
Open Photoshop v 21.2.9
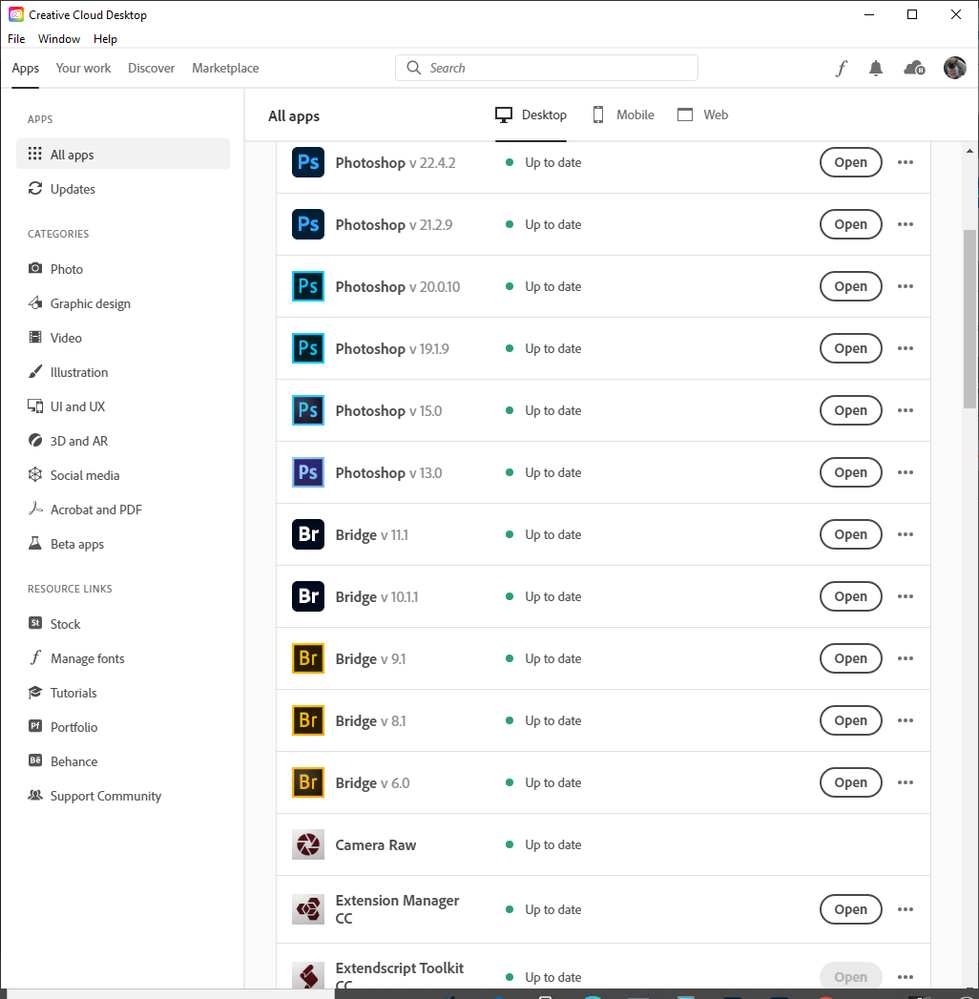[850, 224]
